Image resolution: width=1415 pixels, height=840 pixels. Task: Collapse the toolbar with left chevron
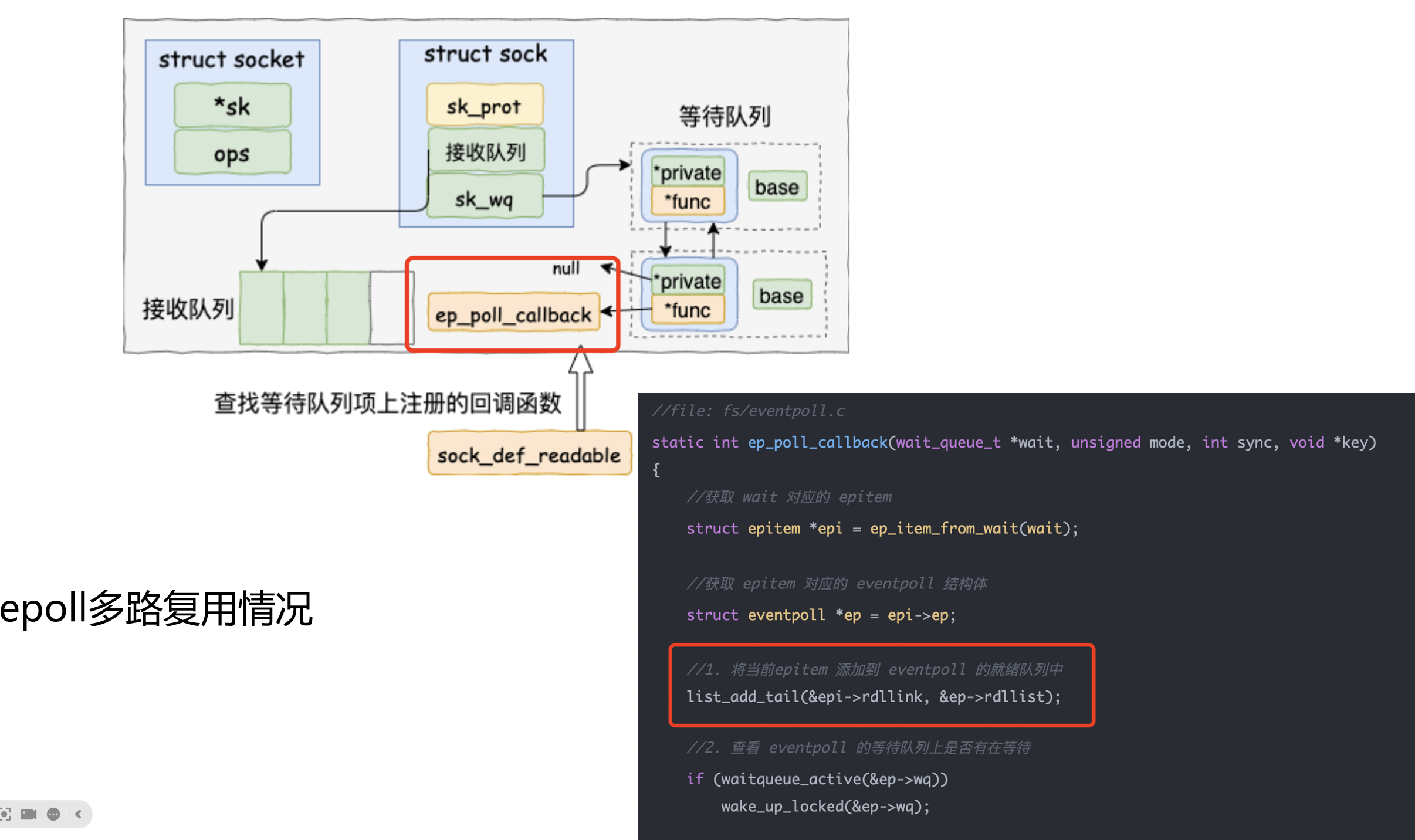78,814
